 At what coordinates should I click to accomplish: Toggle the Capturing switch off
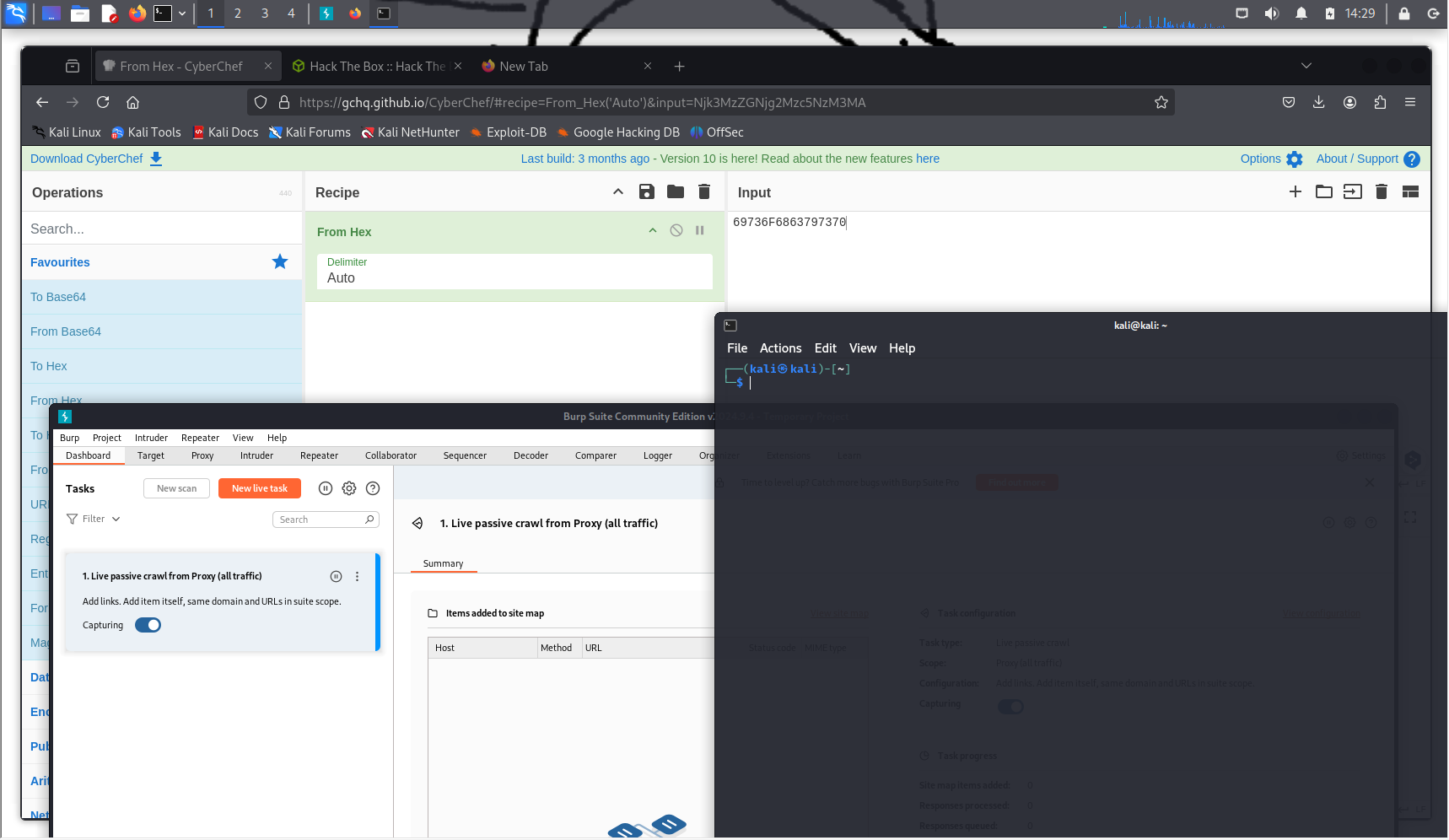(x=148, y=625)
